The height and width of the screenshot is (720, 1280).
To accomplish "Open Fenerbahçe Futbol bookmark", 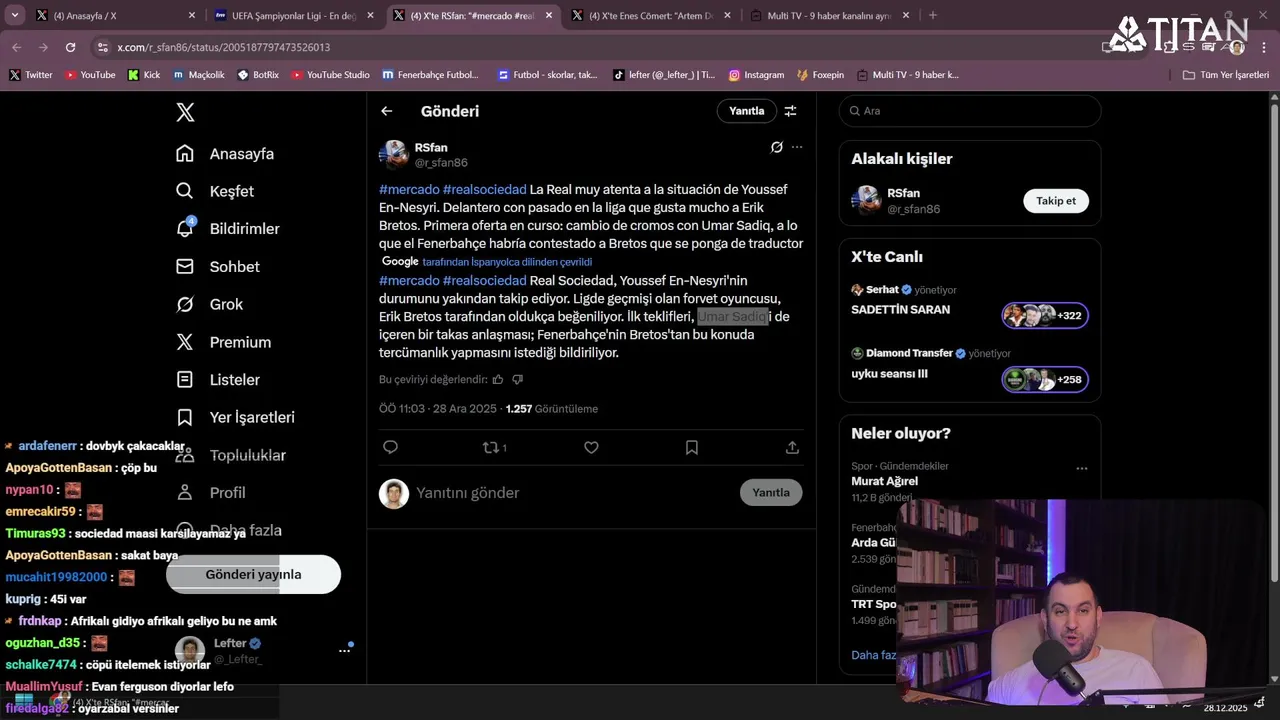I will (431, 75).
